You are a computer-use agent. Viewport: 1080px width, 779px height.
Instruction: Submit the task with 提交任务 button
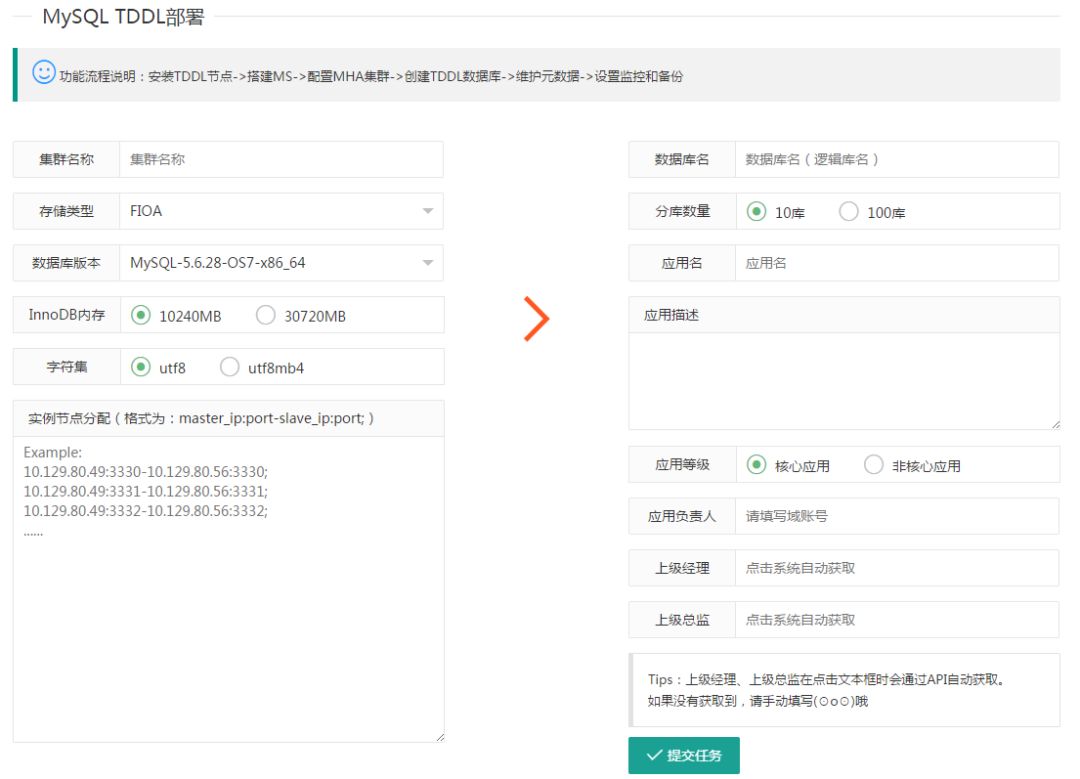(x=684, y=756)
